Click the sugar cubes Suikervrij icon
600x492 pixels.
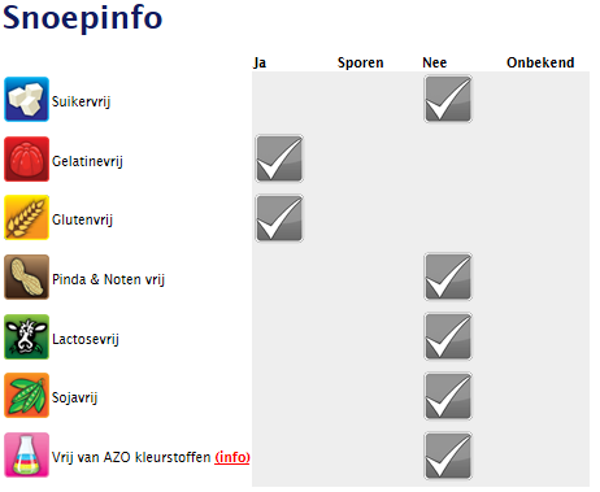pos(27,99)
